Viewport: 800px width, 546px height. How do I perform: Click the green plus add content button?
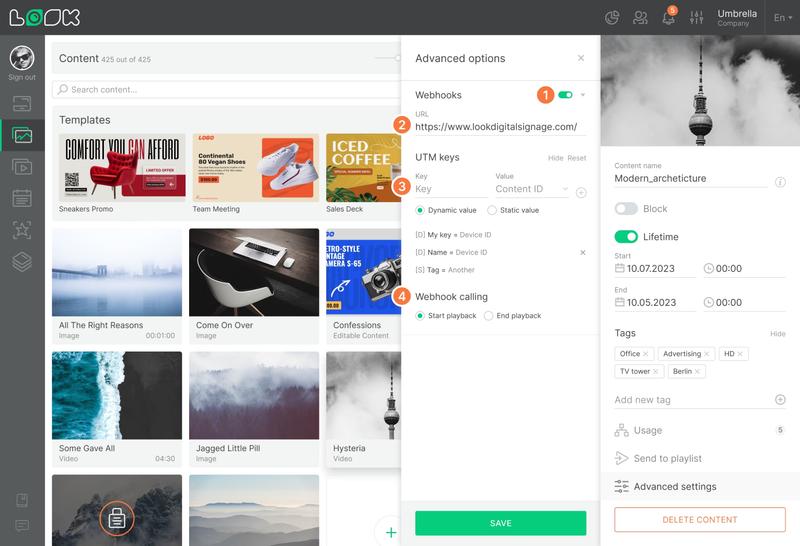click(391, 532)
